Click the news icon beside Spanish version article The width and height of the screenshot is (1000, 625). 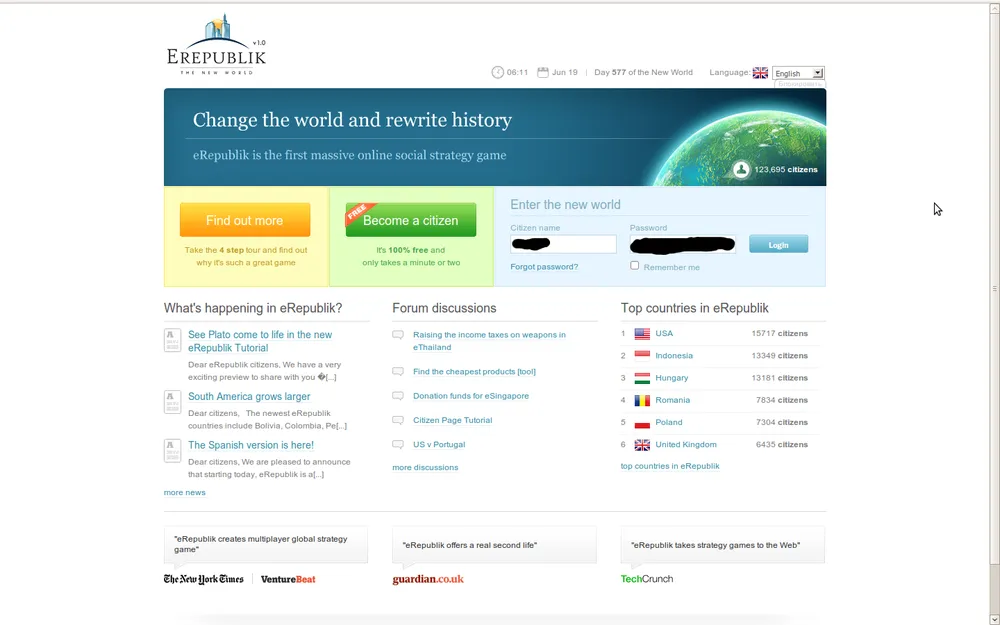pyautogui.click(x=172, y=450)
